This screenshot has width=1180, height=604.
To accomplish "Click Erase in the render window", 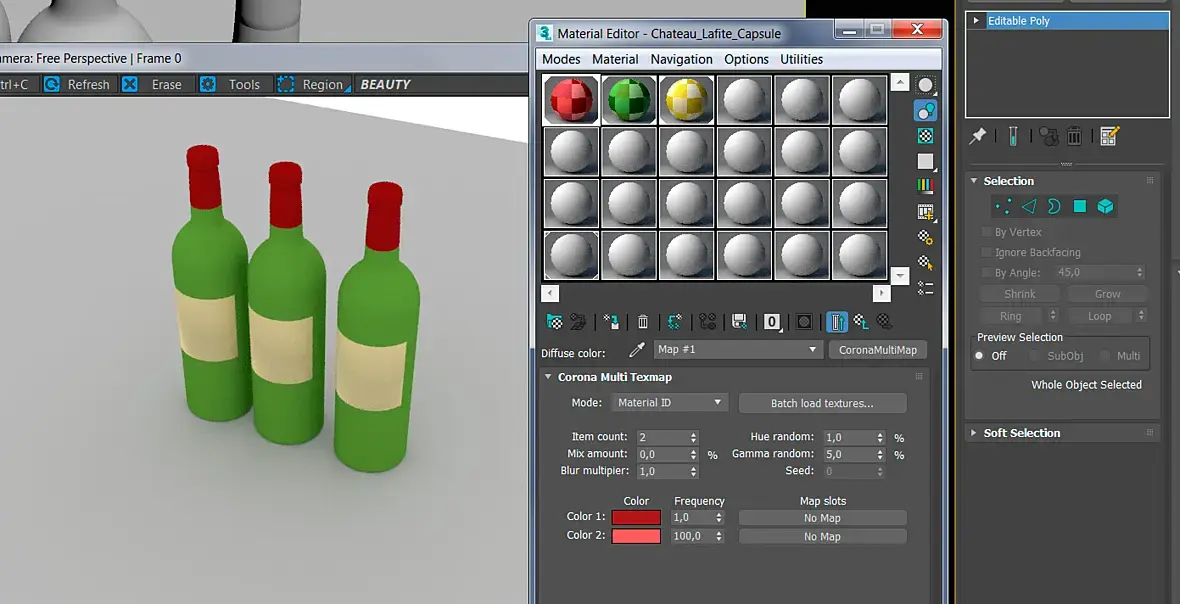I will point(153,84).
